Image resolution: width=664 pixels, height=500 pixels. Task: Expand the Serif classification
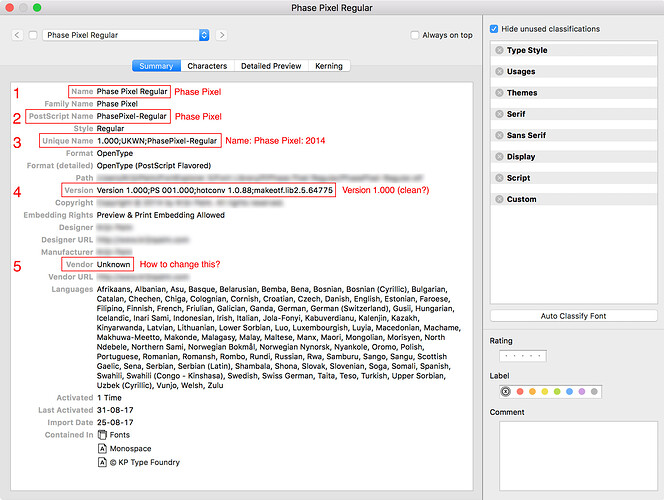coord(499,114)
